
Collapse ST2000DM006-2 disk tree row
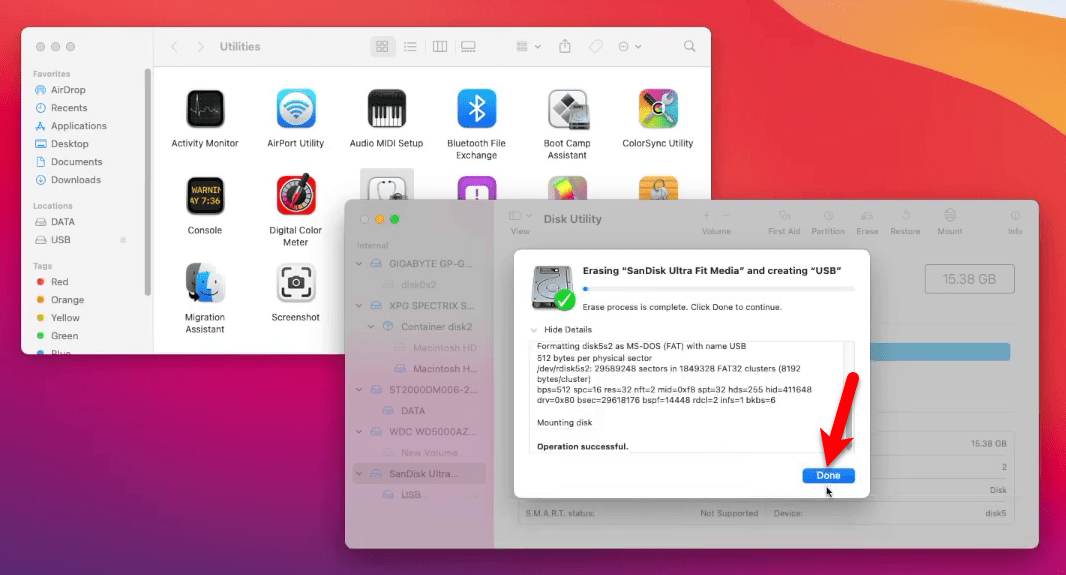pos(359,390)
